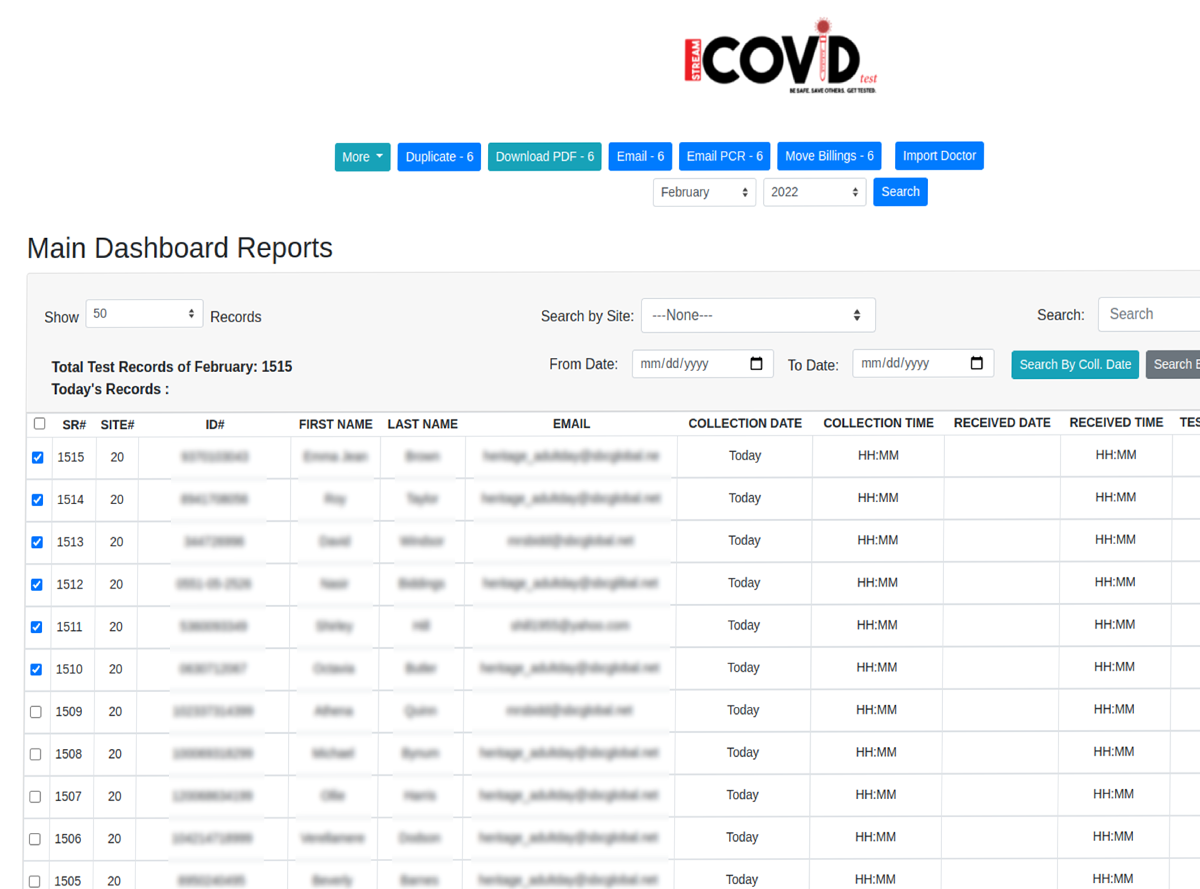The height and width of the screenshot is (889, 1200).
Task: Open the February month dropdown
Action: click(704, 192)
